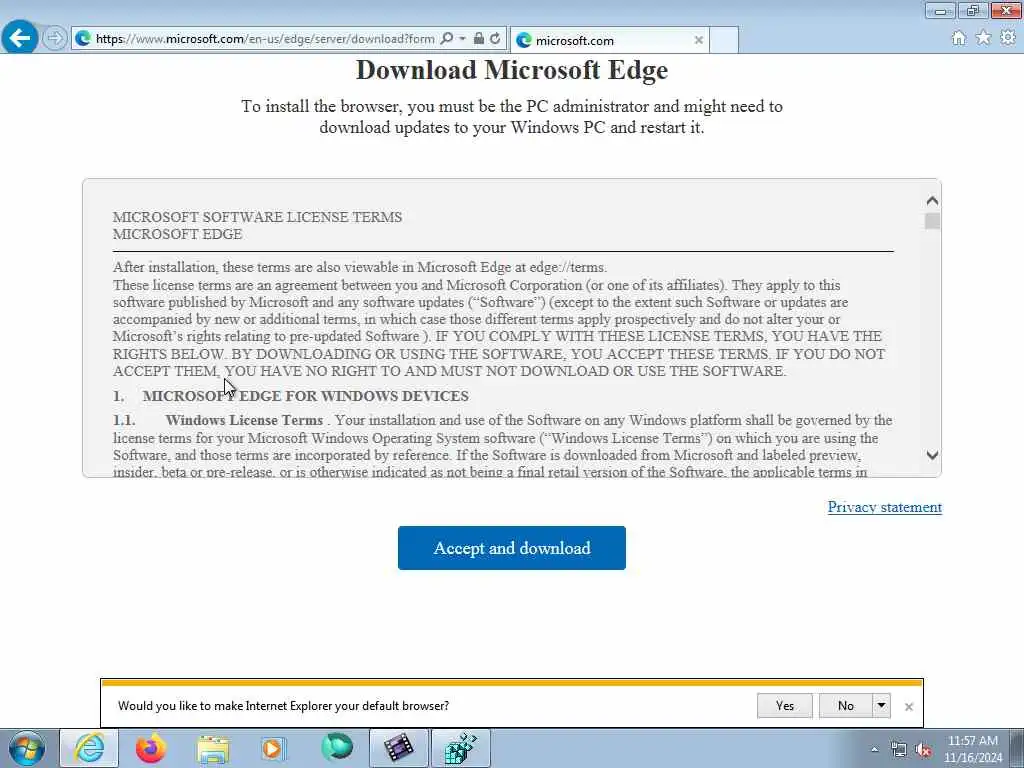
Task: Click Yes on default browser prompt
Action: pyautogui.click(x=784, y=705)
